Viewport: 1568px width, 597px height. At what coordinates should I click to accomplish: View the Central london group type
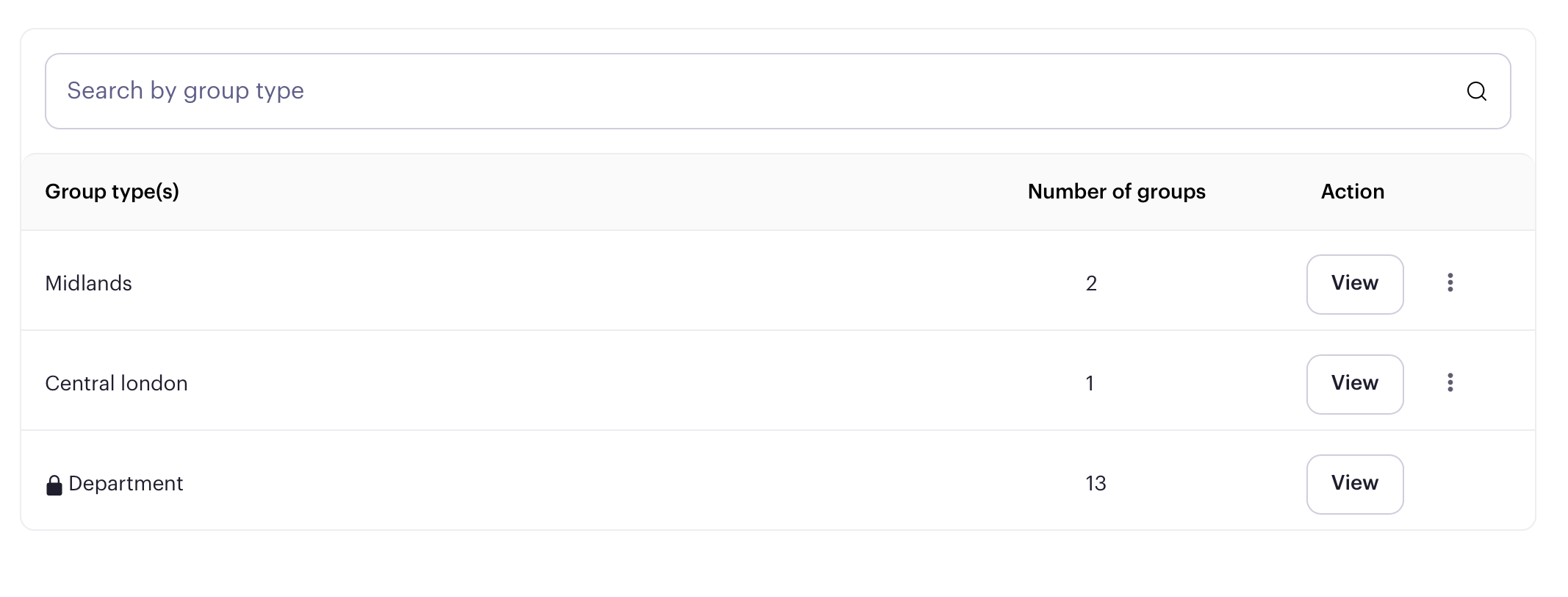(x=1355, y=385)
